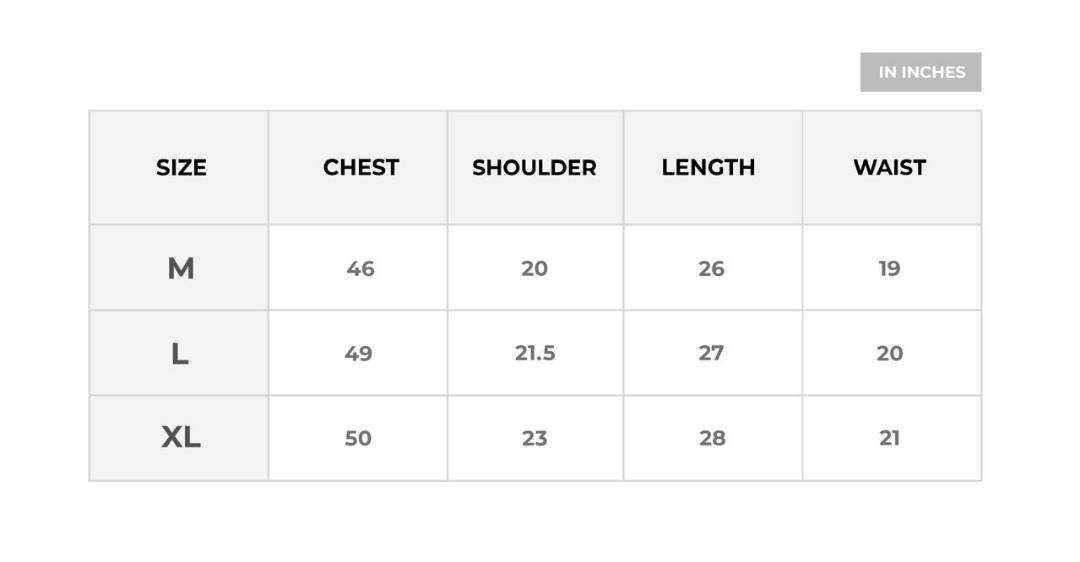Click chest value 50 for size XL
The height and width of the screenshot is (562, 1080).
(x=358, y=438)
